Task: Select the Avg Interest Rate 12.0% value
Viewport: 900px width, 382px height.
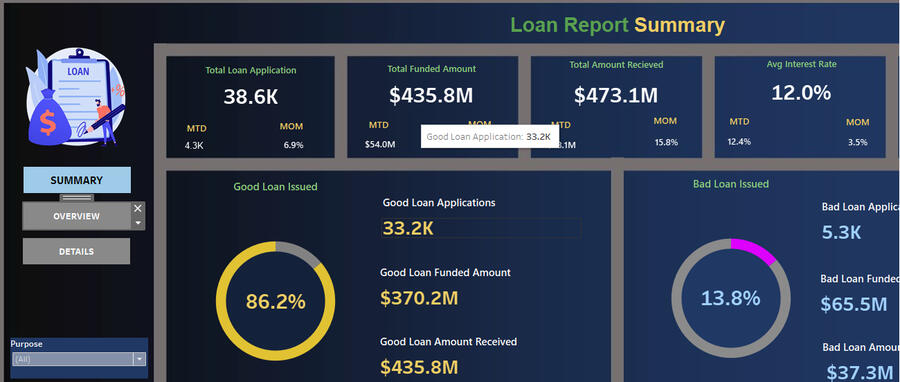Action: [801, 92]
